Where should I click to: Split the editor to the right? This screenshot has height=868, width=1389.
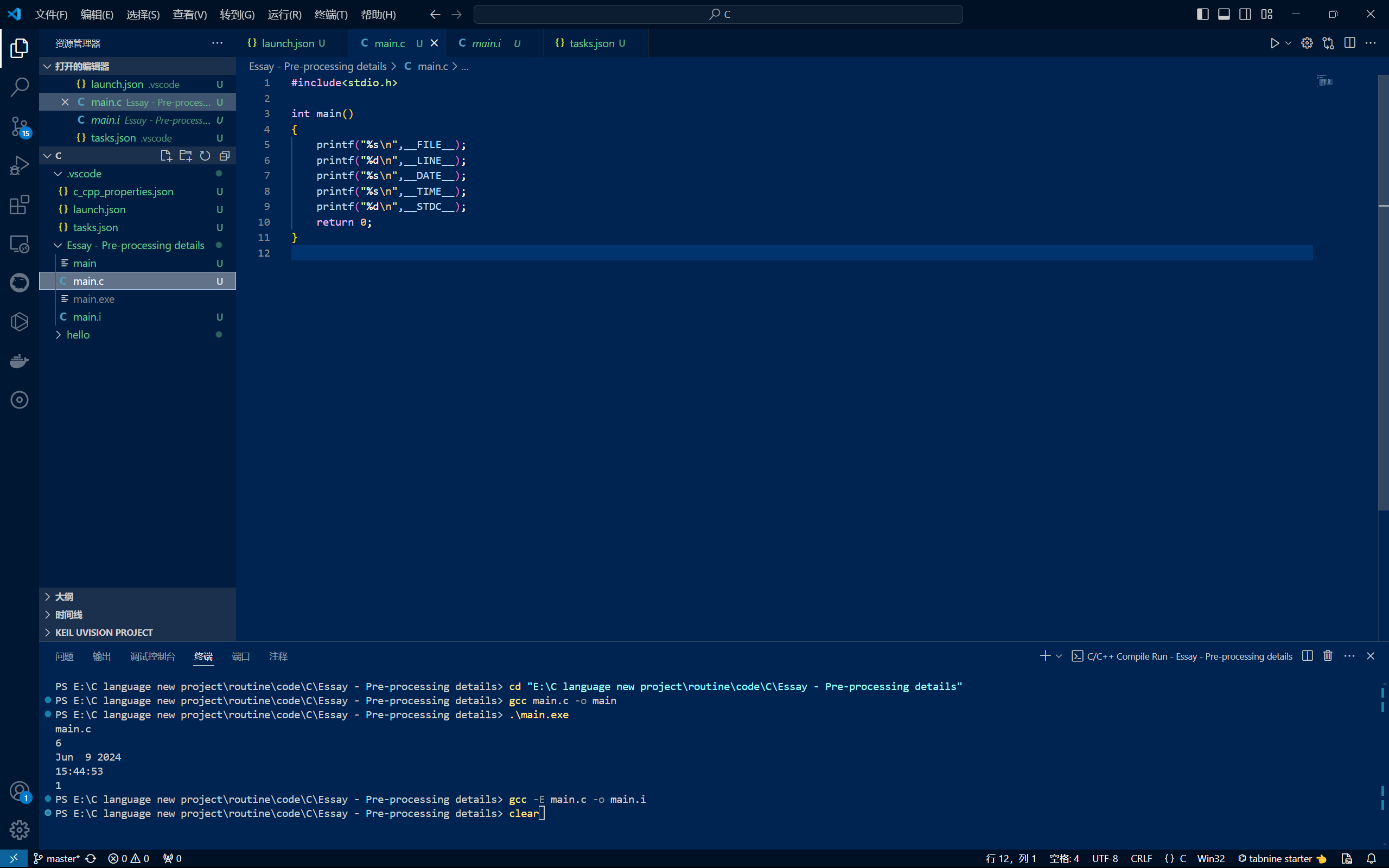(x=1350, y=43)
